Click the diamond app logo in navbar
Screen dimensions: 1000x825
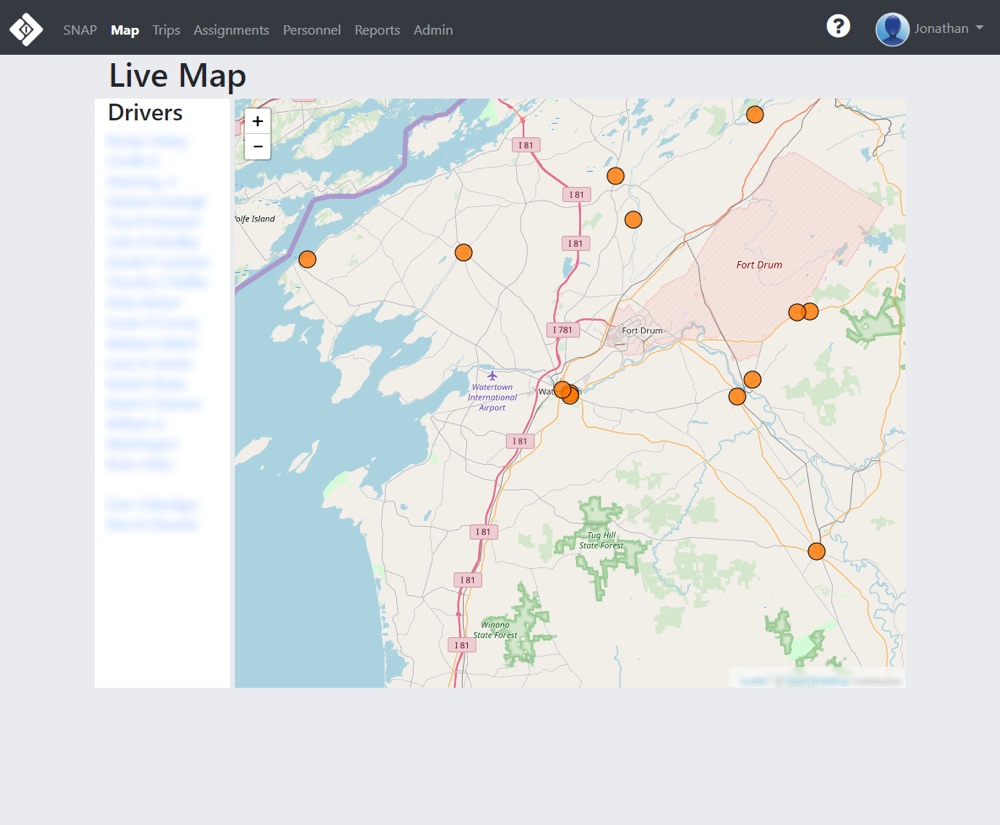pos(26,29)
